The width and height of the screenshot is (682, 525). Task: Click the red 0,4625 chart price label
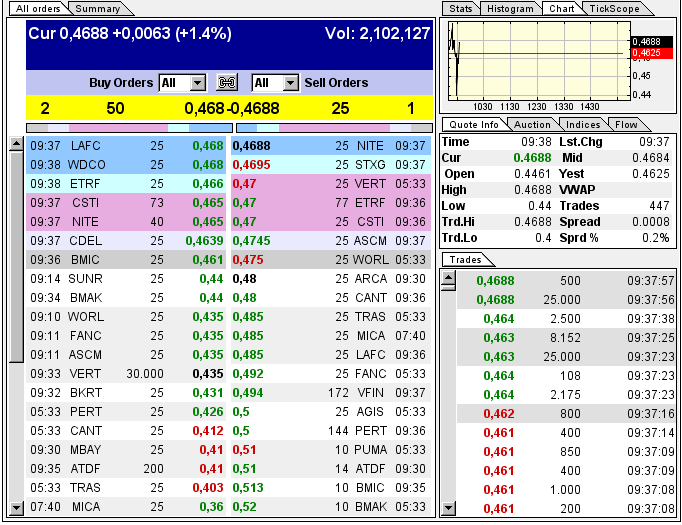(652, 53)
